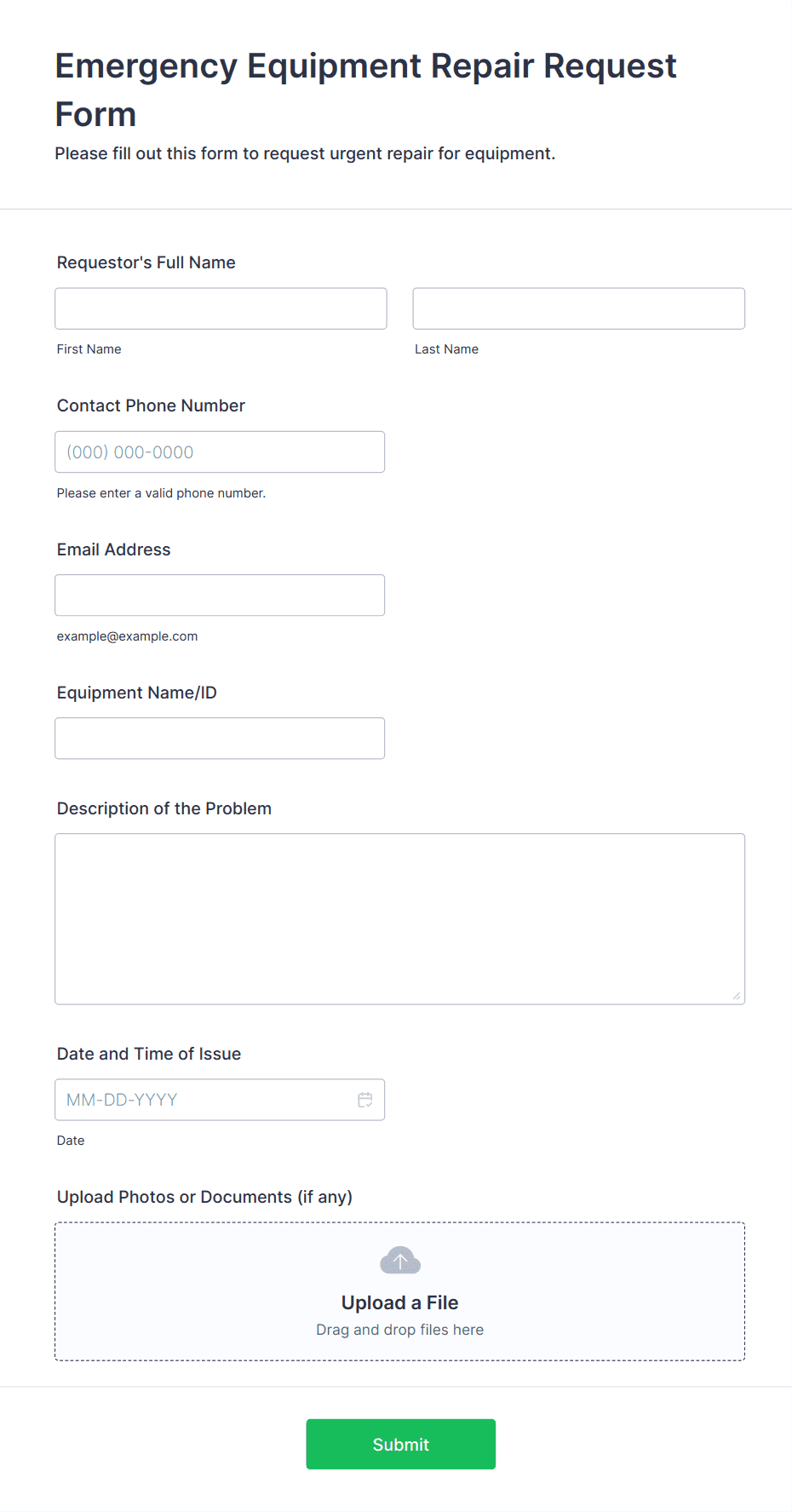792x1512 pixels.
Task: Focus the First Name input field
Action: coord(221,308)
